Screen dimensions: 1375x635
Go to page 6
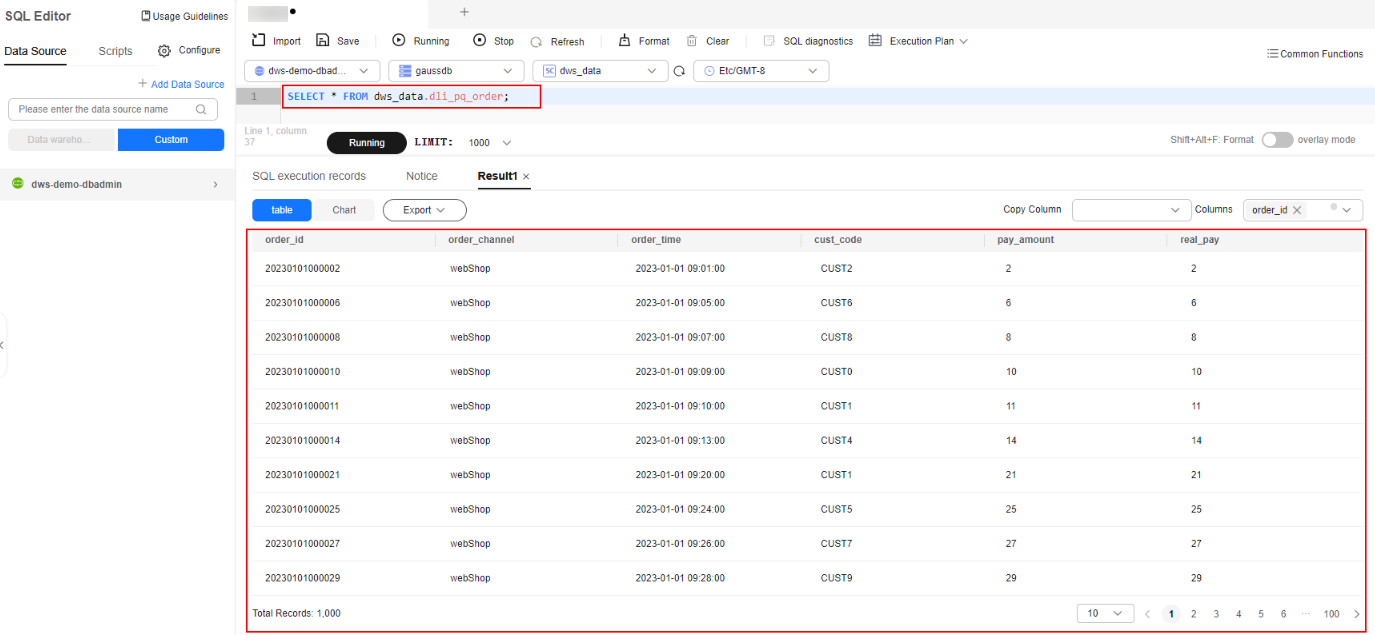[1284, 614]
